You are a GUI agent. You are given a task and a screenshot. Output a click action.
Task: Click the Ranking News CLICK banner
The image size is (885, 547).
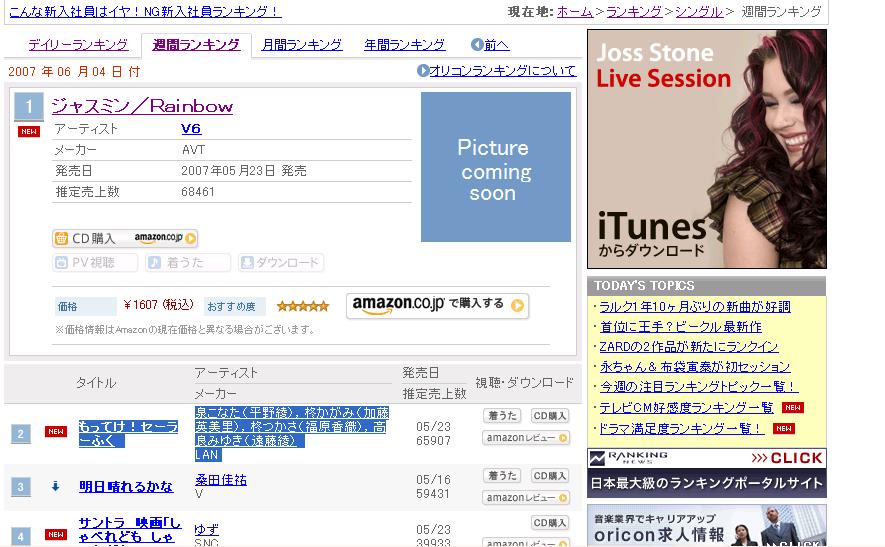tap(707, 473)
